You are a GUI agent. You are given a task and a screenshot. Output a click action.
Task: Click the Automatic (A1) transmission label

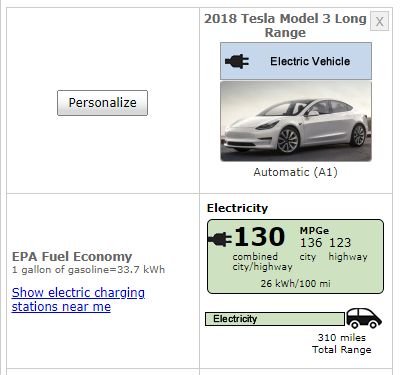(x=295, y=172)
